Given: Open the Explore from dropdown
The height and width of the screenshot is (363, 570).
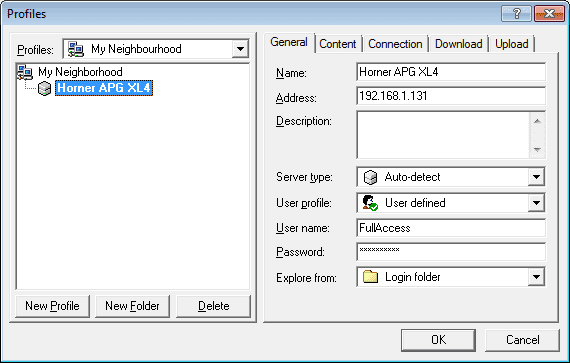Looking at the screenshot, I should tap(536, 277).
